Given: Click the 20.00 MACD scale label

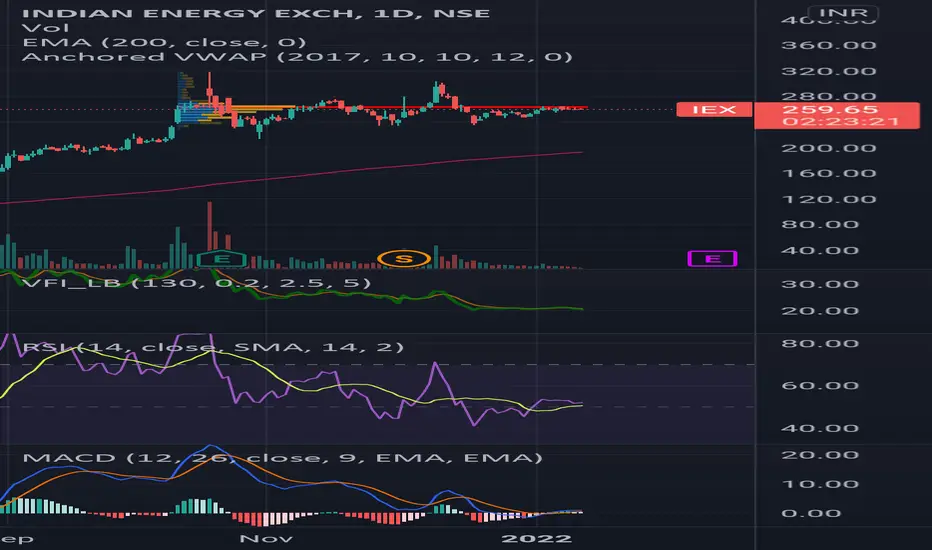Looking at the screenshot, I should tap(820, 455).
